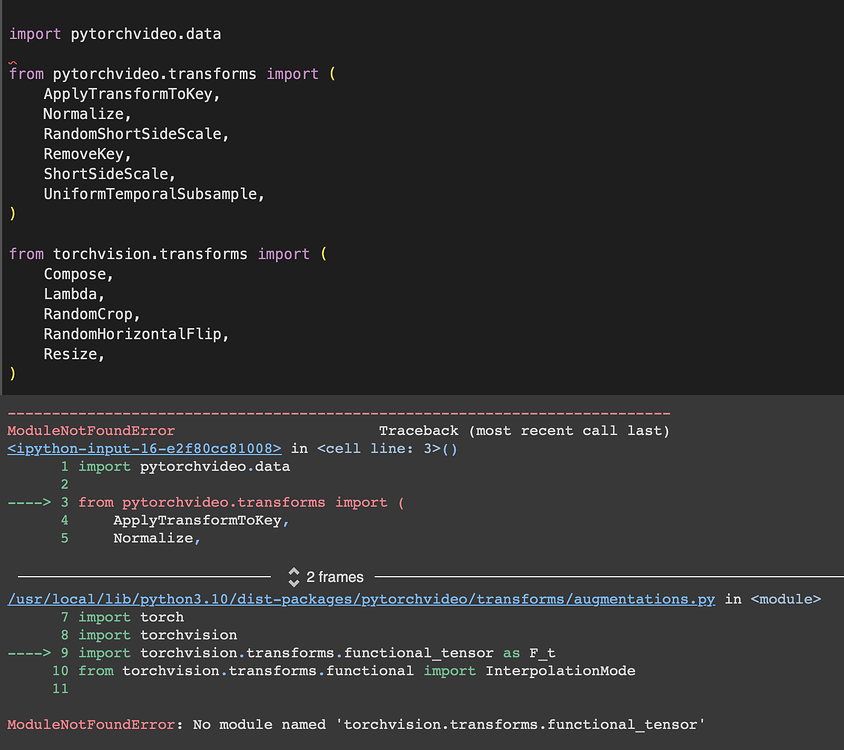The height and width of the screenshot is (750, 844).
Task: Open the augmentations.py file path link
Action: (x=361, y=599)
